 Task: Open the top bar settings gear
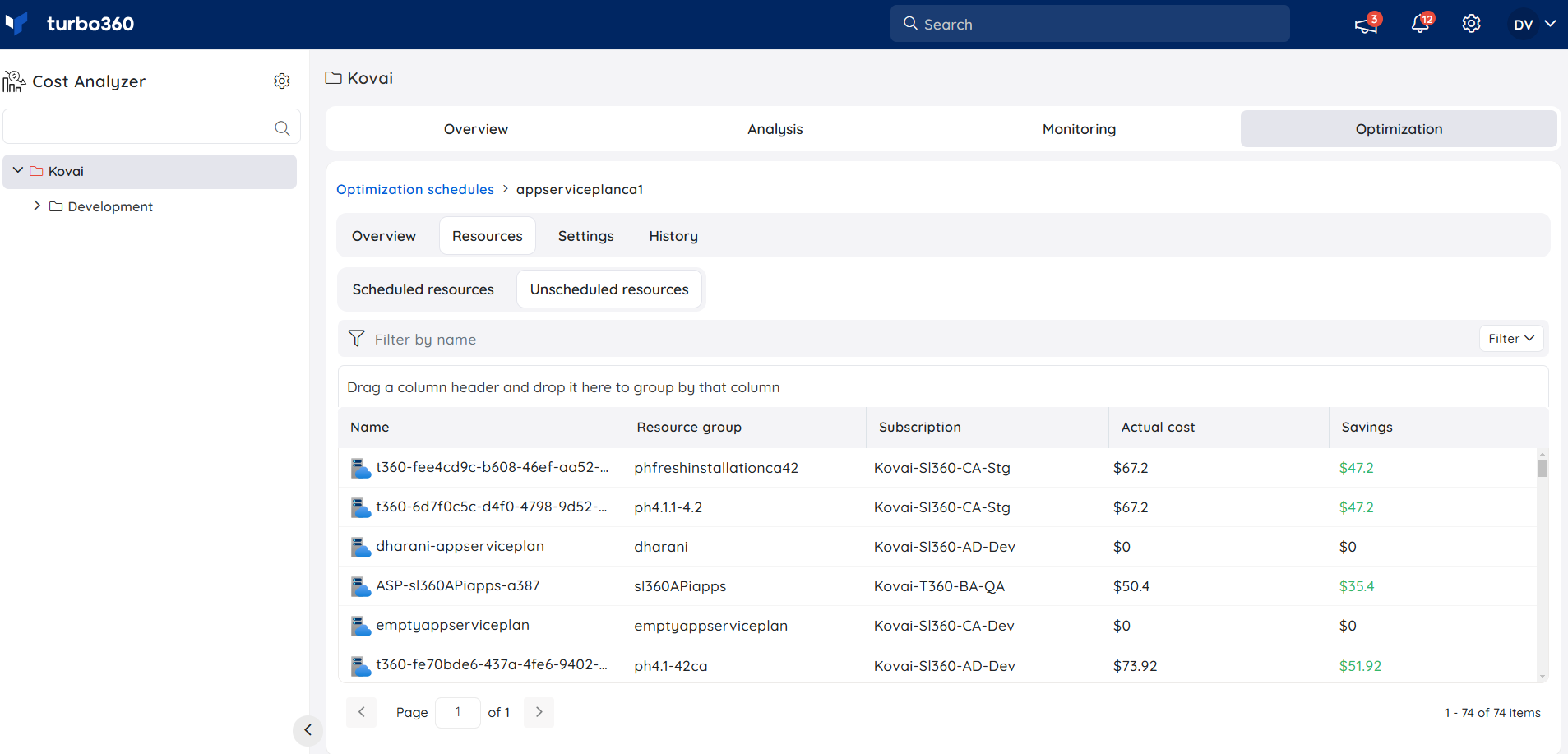[1471, 24]
